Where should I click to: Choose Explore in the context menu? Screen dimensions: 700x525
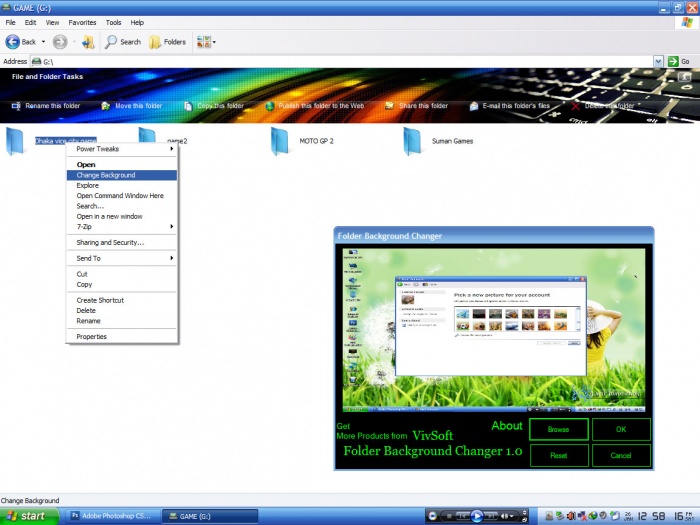point(121,185)
